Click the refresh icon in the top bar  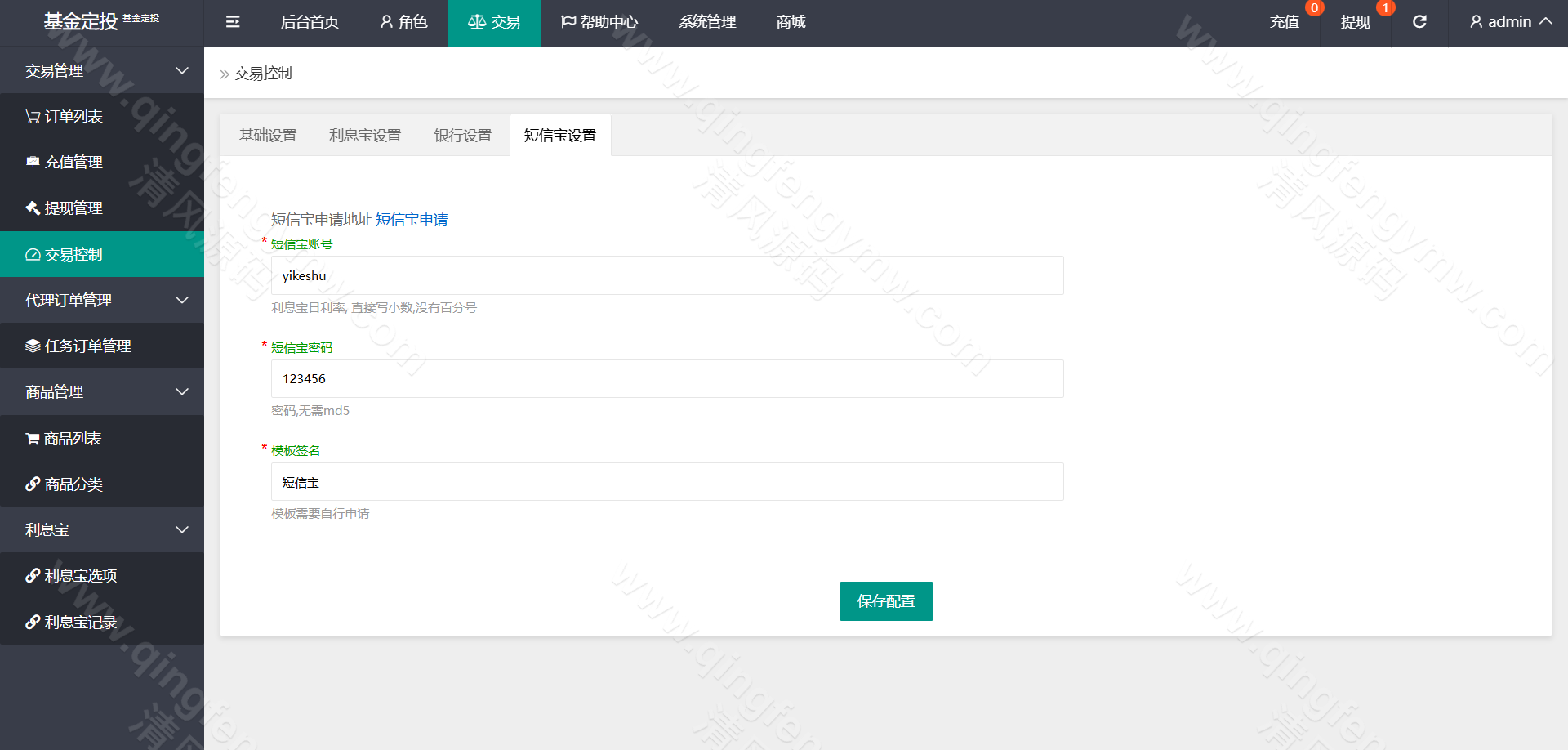(1419, 22)
